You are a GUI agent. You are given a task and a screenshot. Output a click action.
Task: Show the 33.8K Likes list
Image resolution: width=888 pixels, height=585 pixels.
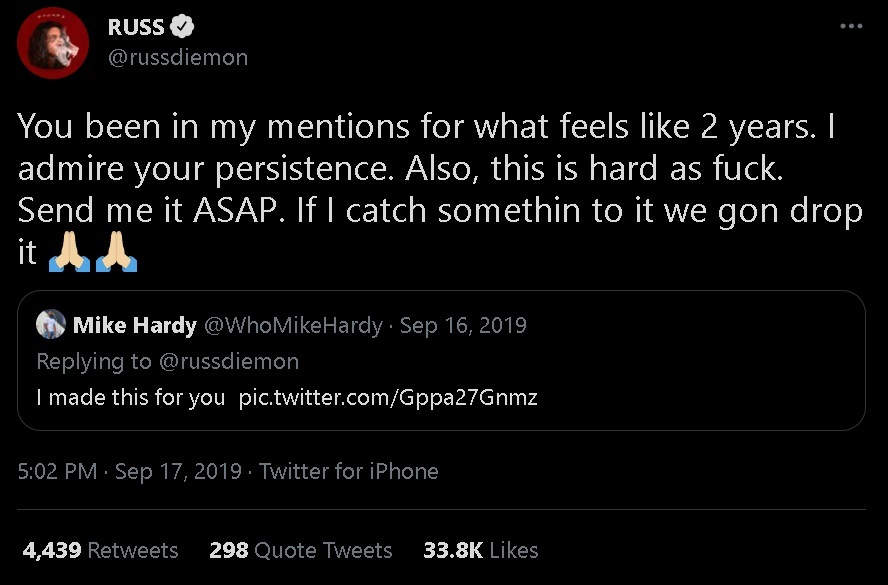pos(480,550)
